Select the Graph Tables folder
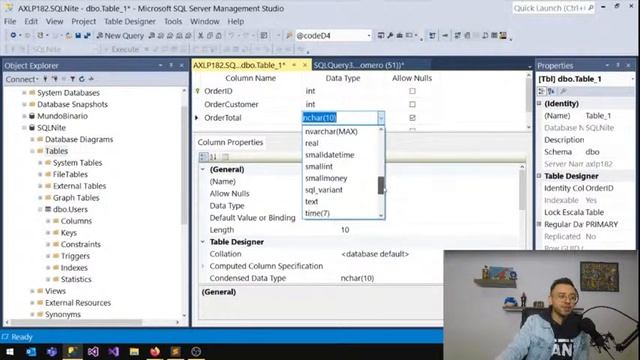Viewport: 640px width, 360px height. [76, 198]
